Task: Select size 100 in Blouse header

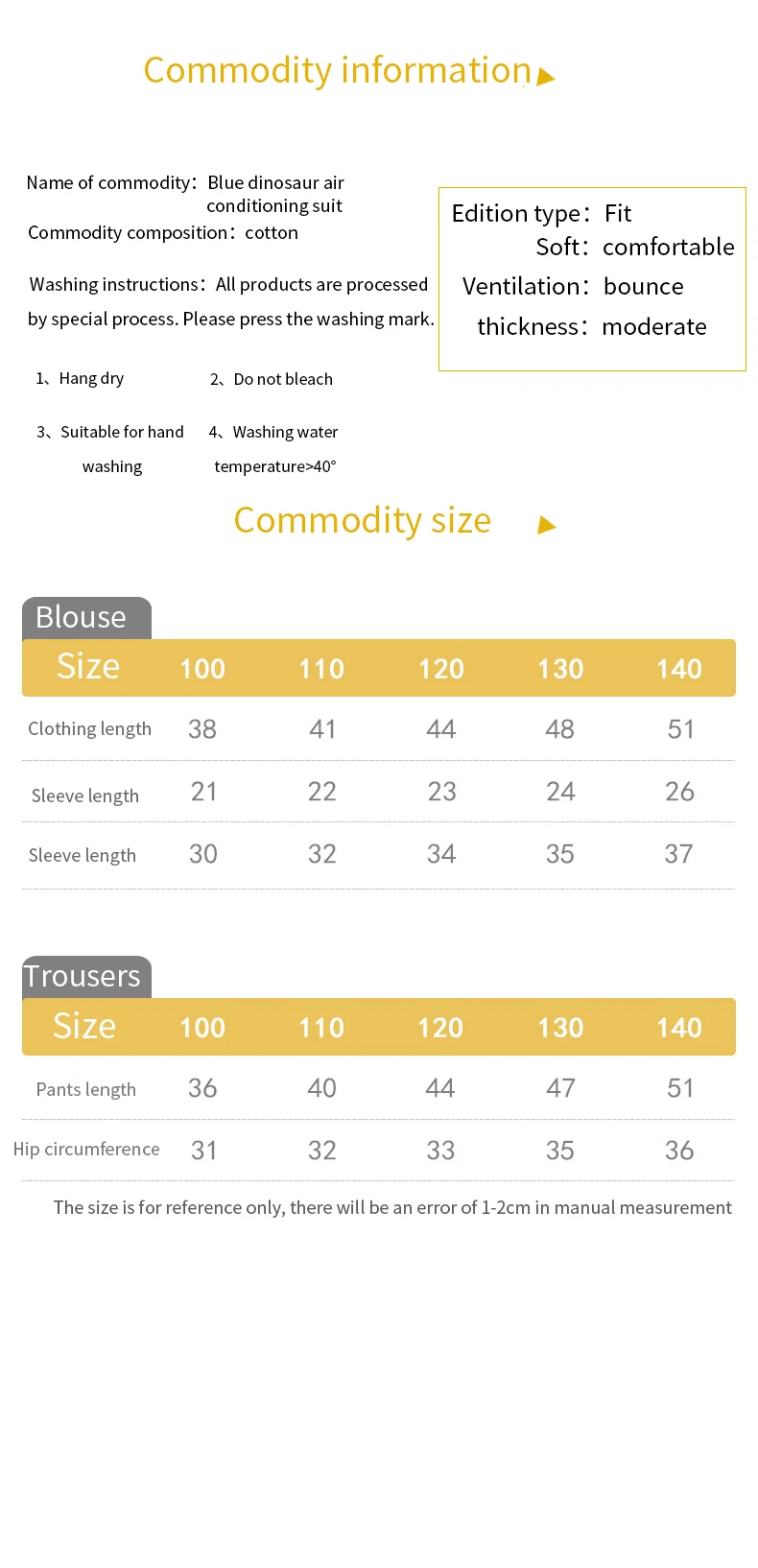Action: [202, 669]
